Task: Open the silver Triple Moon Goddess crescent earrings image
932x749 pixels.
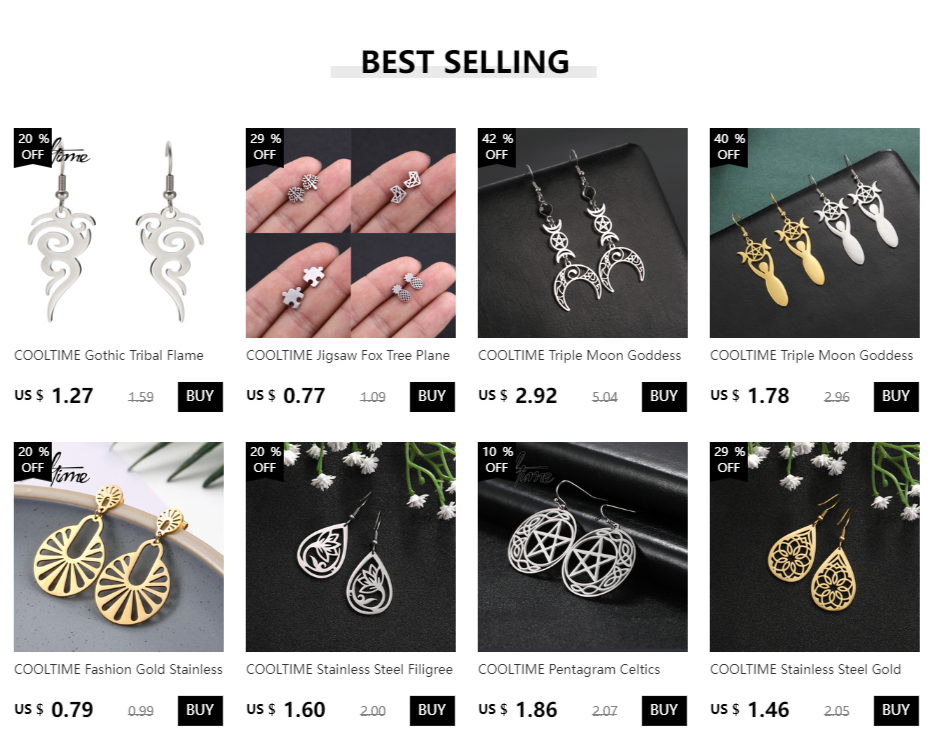Action: tap(582, 233)
